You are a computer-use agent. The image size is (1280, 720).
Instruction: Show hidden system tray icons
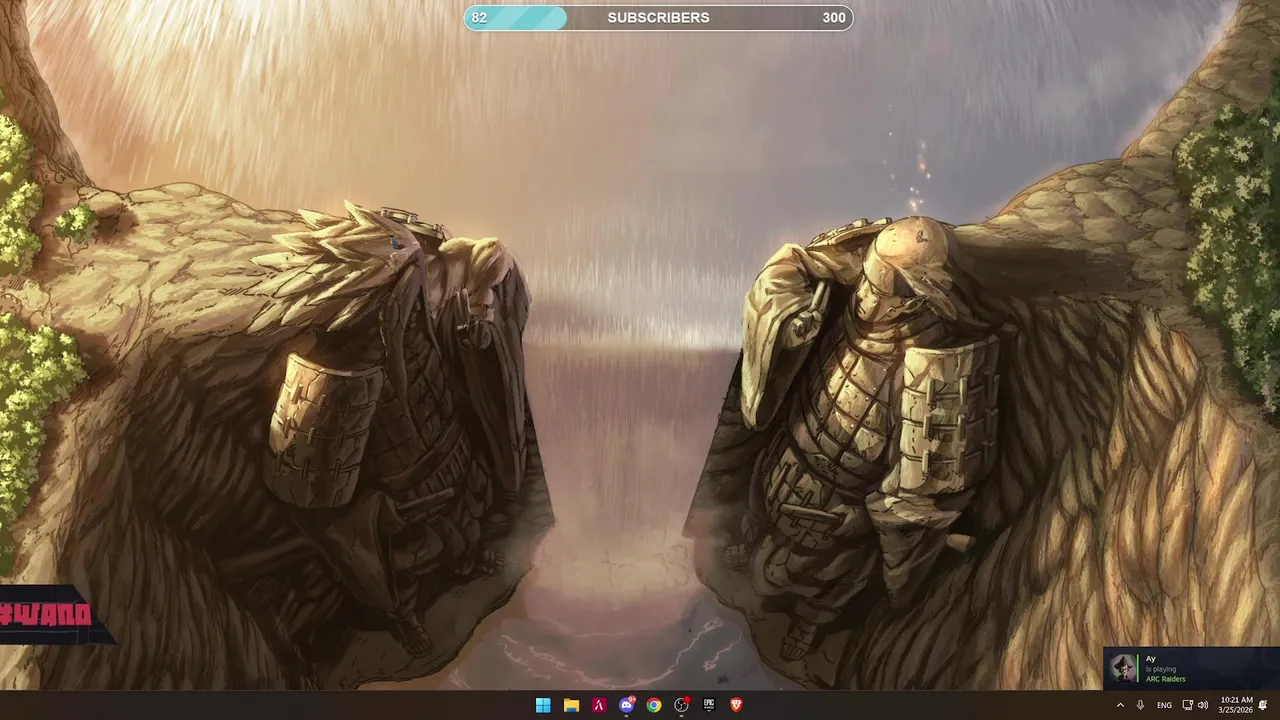(x=1120, y=705)
